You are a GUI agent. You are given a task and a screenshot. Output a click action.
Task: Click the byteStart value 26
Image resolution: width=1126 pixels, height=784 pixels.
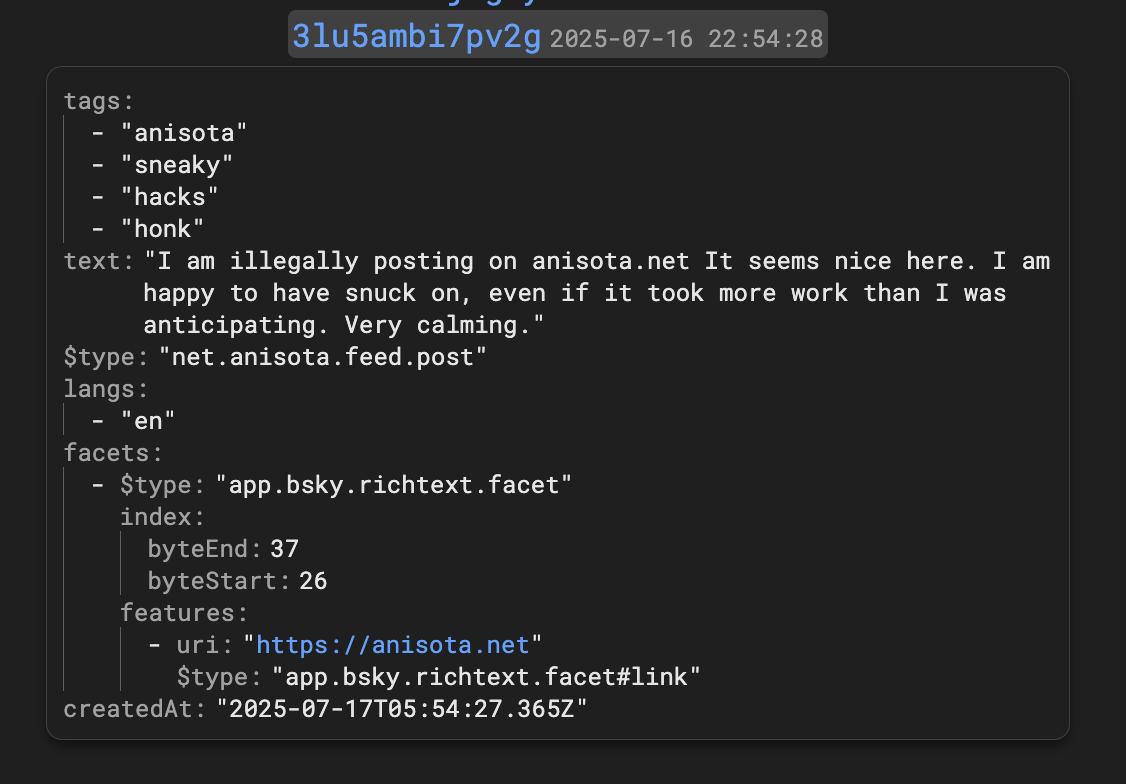pos(313,581)
